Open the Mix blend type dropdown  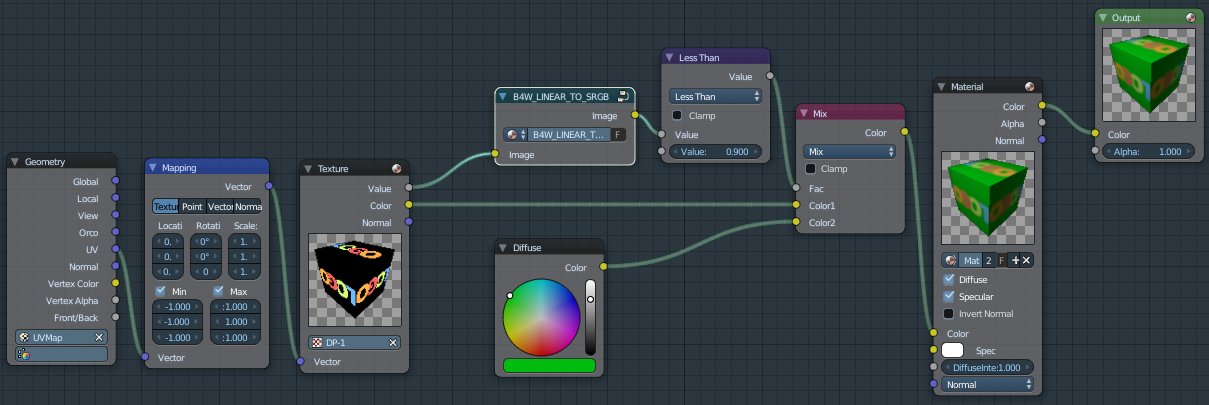click(849, 152)
